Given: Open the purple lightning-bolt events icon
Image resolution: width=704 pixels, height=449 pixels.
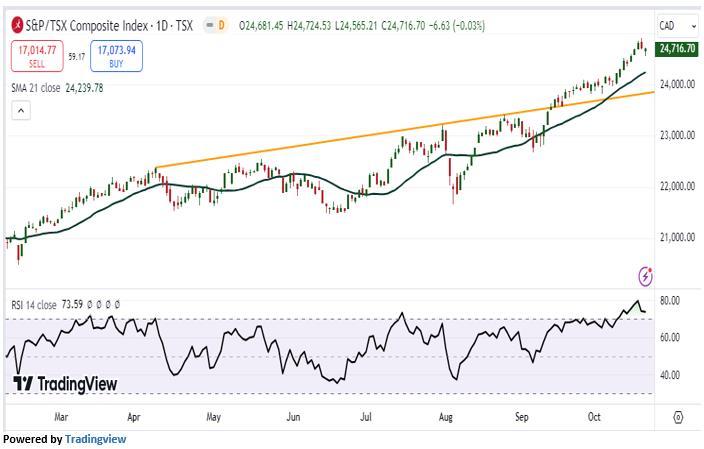Looking at the screenshot, I should coord(645,275).
